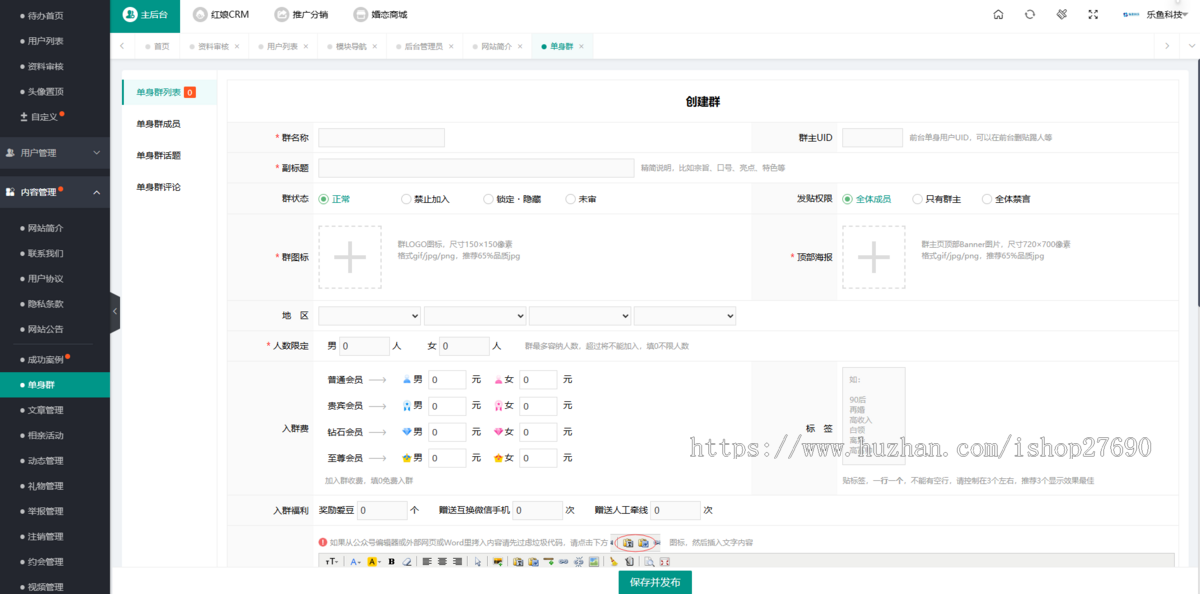The width and height of the screenshot is (1200, 594).
Task: Click the group logo upload plus box
Action: coord(350,257)
